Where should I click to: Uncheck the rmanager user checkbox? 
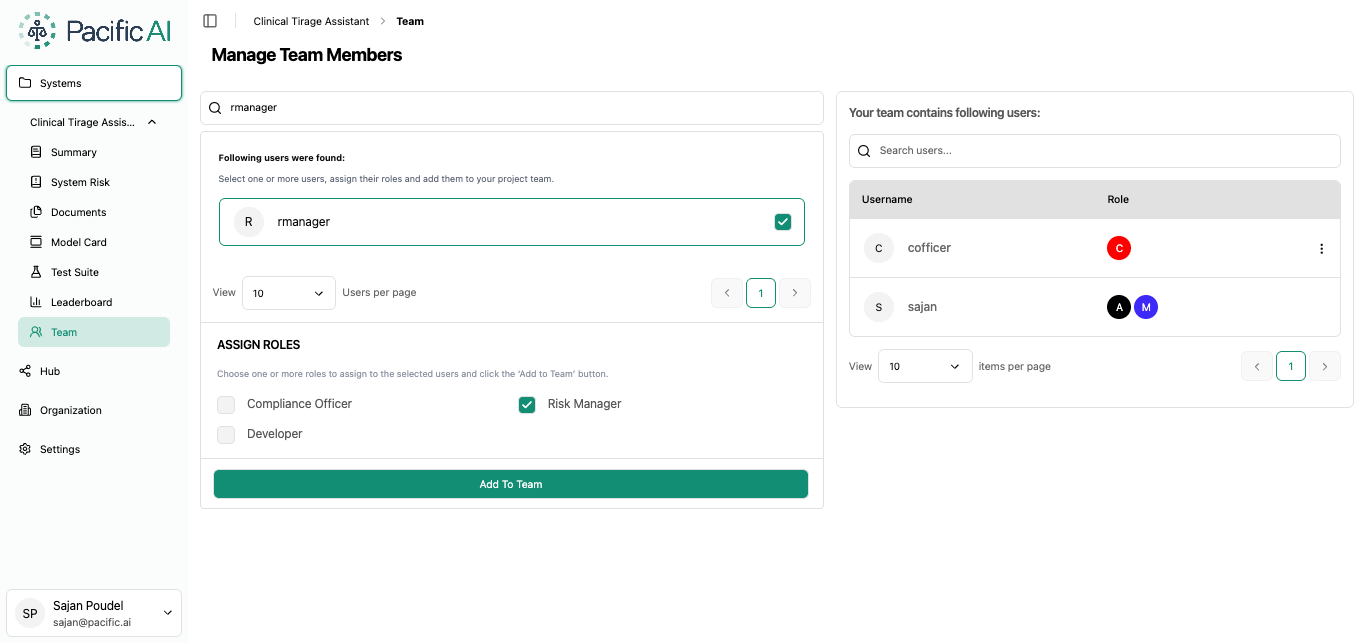point(782,222)
